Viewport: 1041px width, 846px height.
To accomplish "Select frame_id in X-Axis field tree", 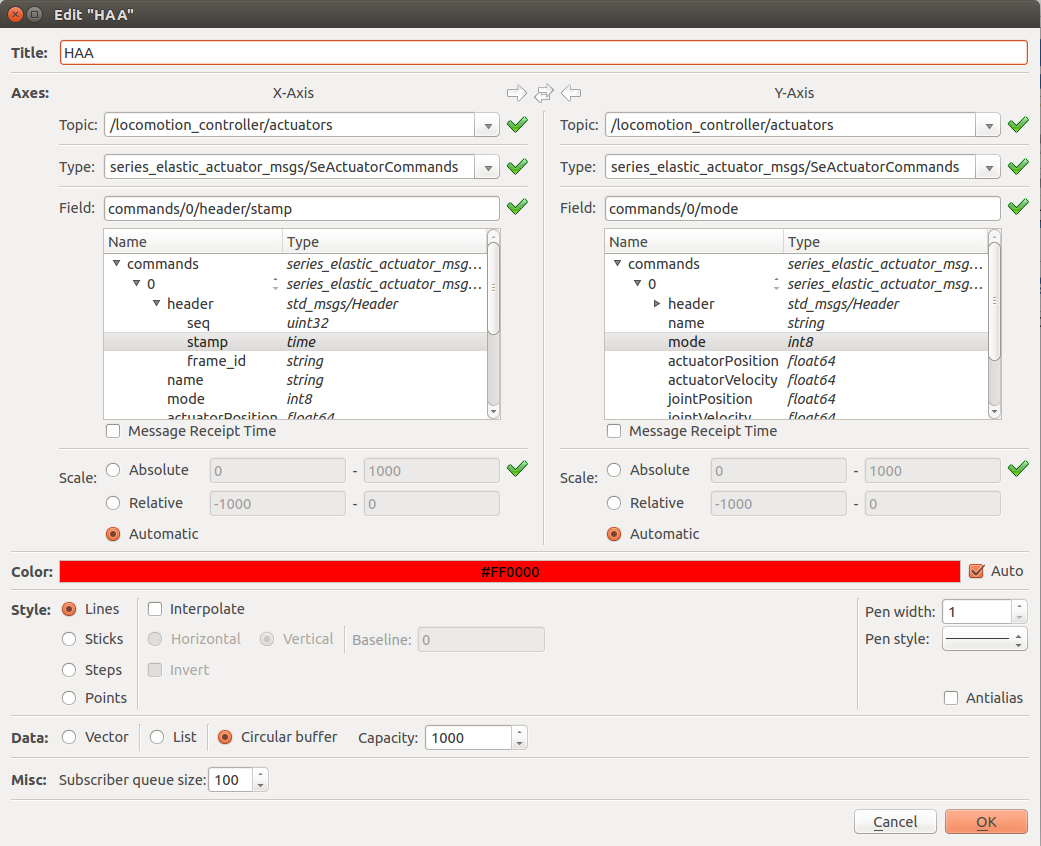I will [x=215, y=361].
